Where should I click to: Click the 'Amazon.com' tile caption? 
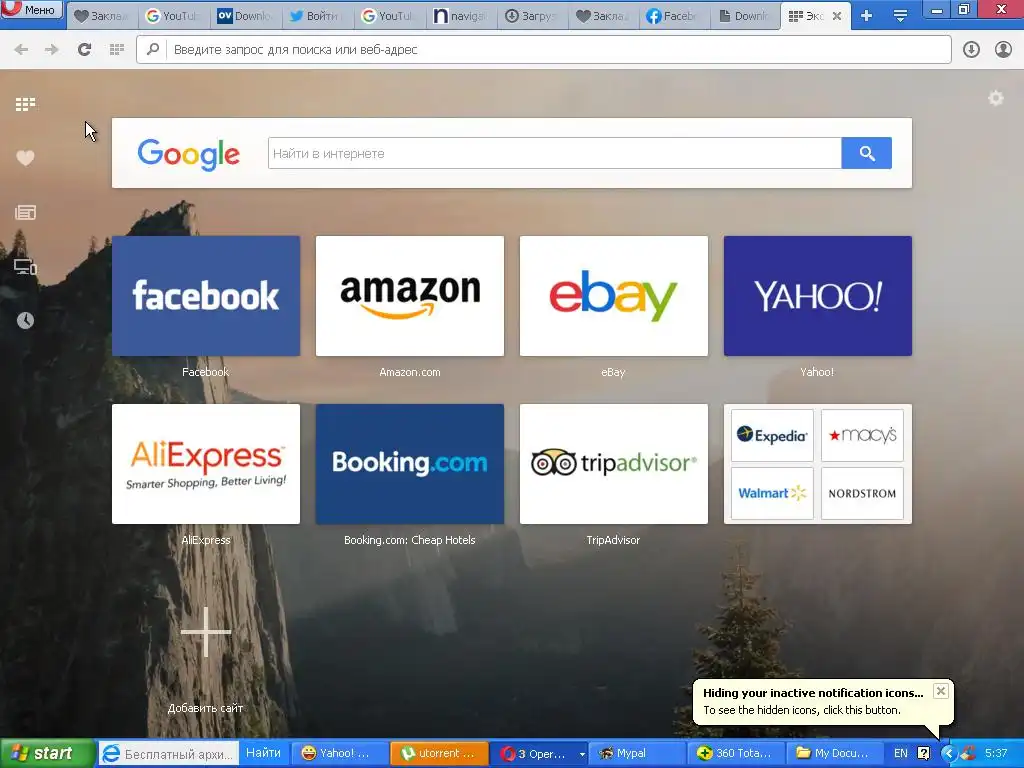410,372
